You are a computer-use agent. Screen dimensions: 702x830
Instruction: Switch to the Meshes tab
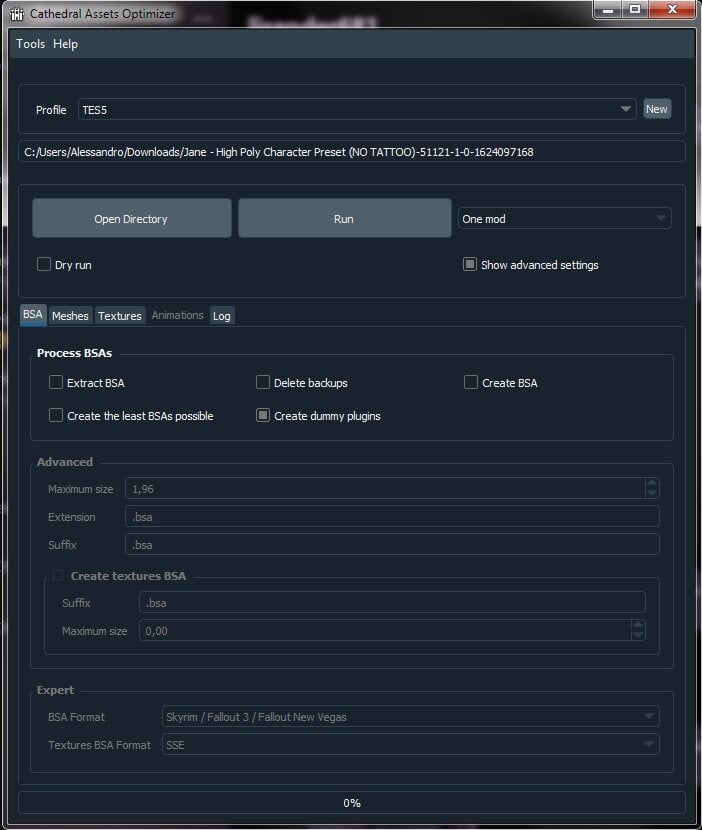70,315
